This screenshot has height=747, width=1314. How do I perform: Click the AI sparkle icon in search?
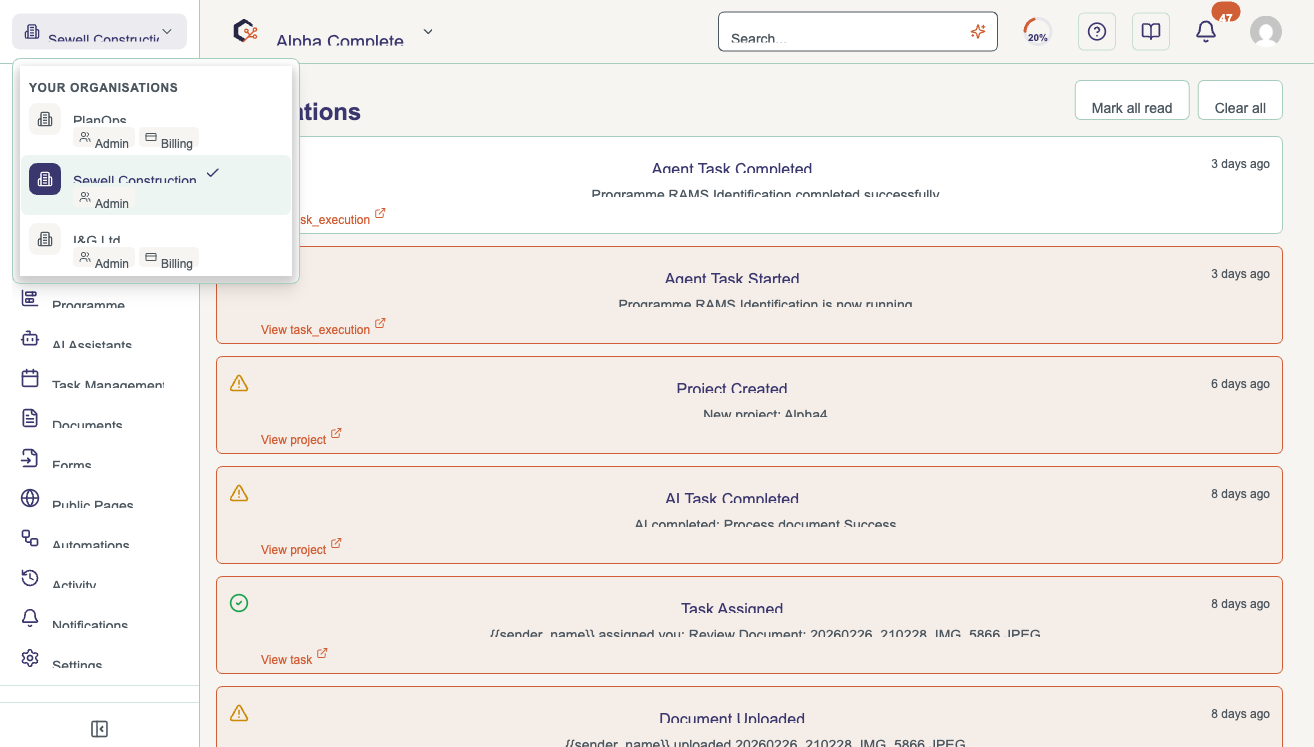click(978, 32)
